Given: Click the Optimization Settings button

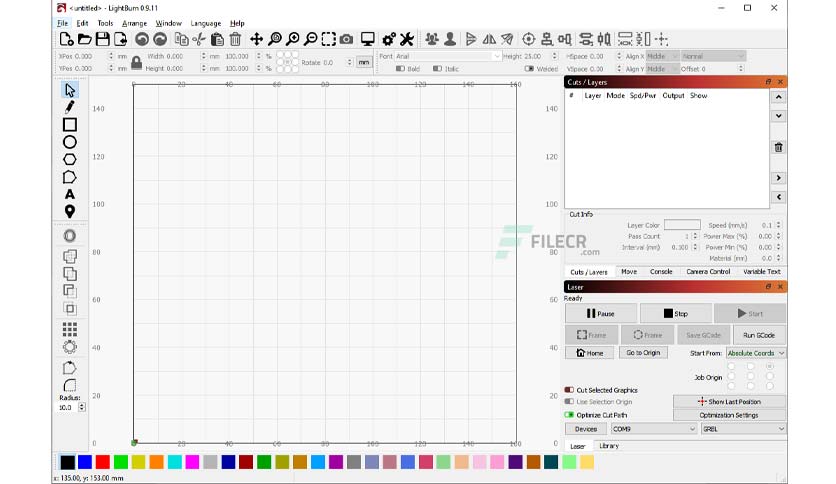Looking at the screenshot, I should click(729, 415).
